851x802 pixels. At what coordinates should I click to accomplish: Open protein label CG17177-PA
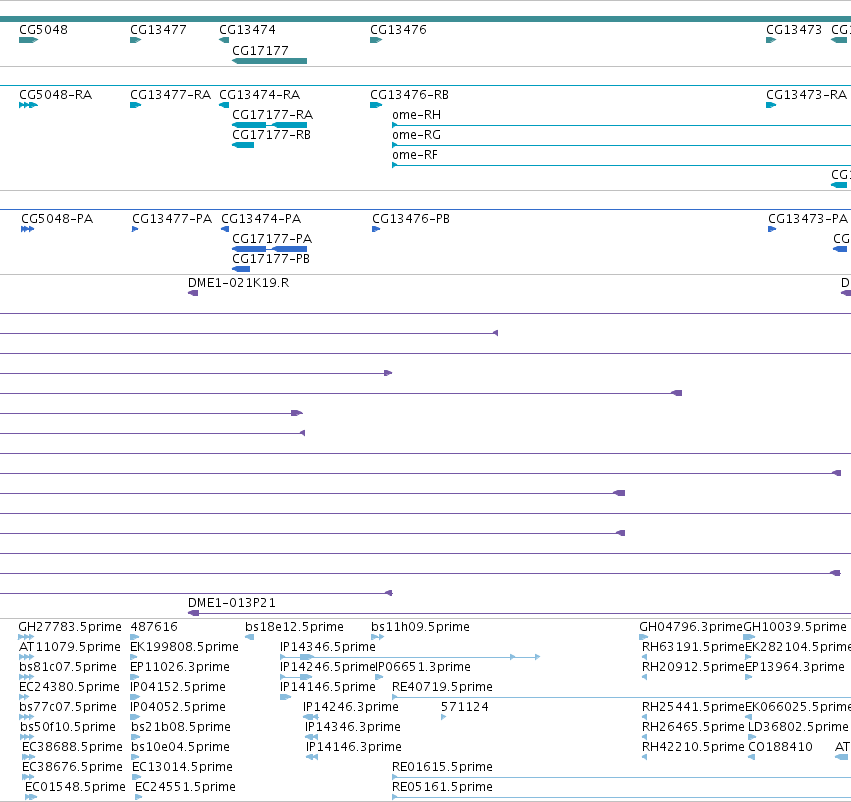pyautogui.click(x=272, y=239)
